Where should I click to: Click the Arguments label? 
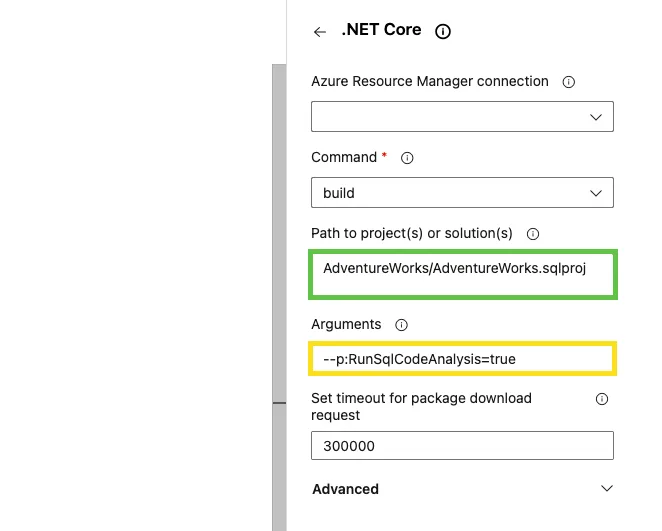pyautogui.click(x=346, y=324)
